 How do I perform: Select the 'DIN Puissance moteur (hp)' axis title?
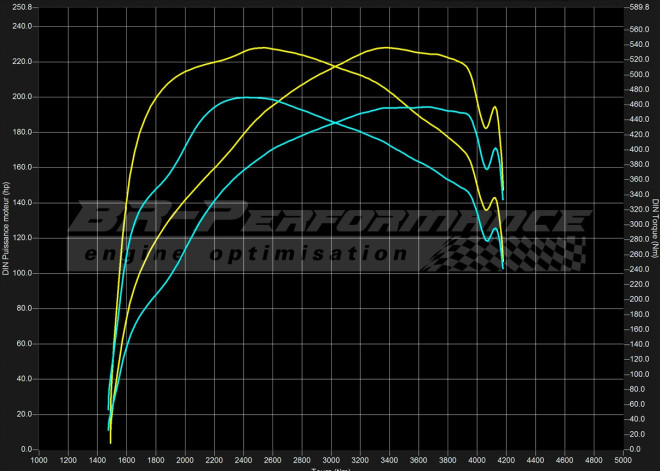coord(7,227)
